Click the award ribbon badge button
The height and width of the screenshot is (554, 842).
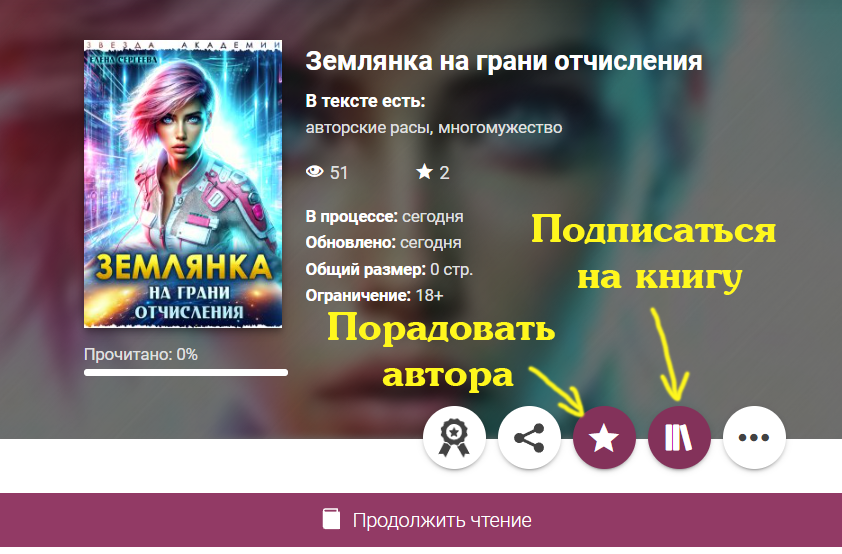click(454, 438)
